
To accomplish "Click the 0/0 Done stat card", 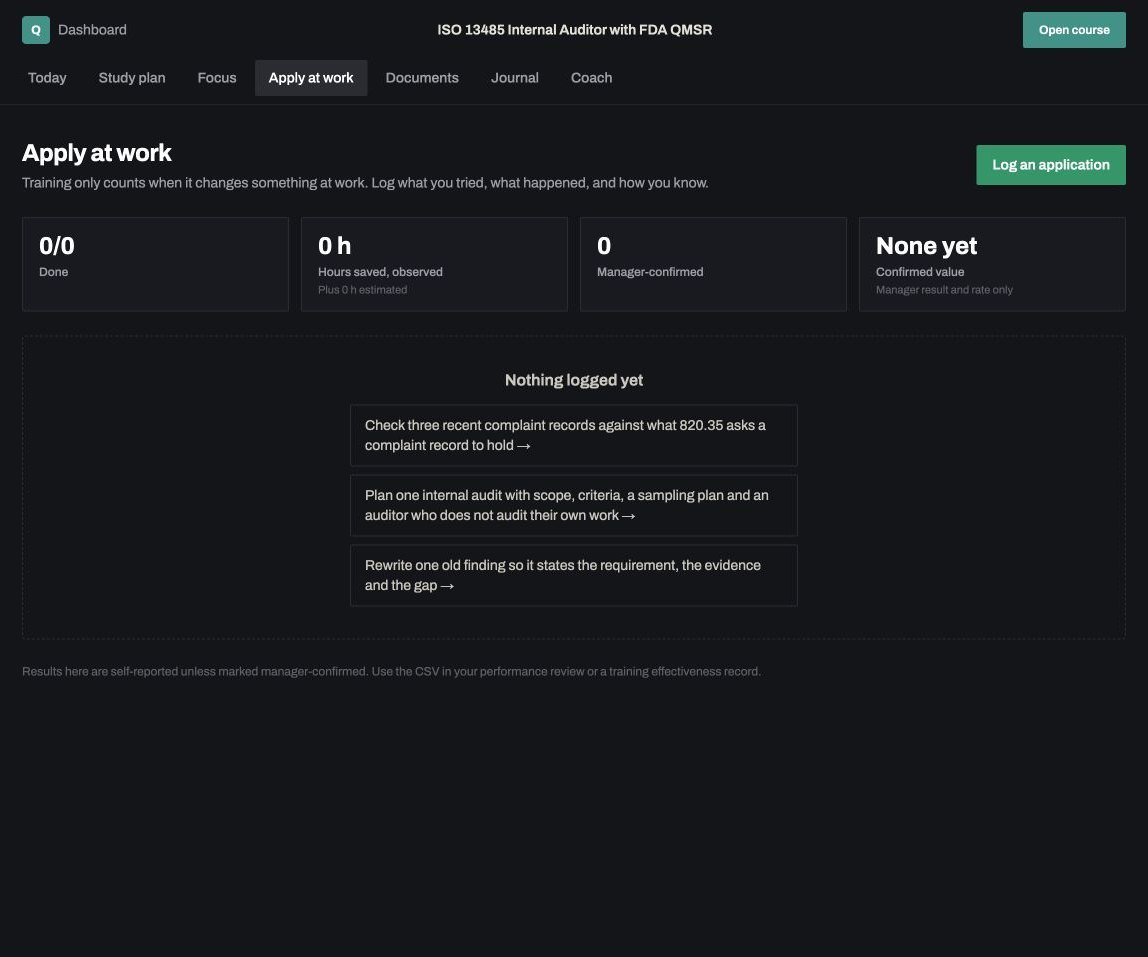I will tap(155, 264).
